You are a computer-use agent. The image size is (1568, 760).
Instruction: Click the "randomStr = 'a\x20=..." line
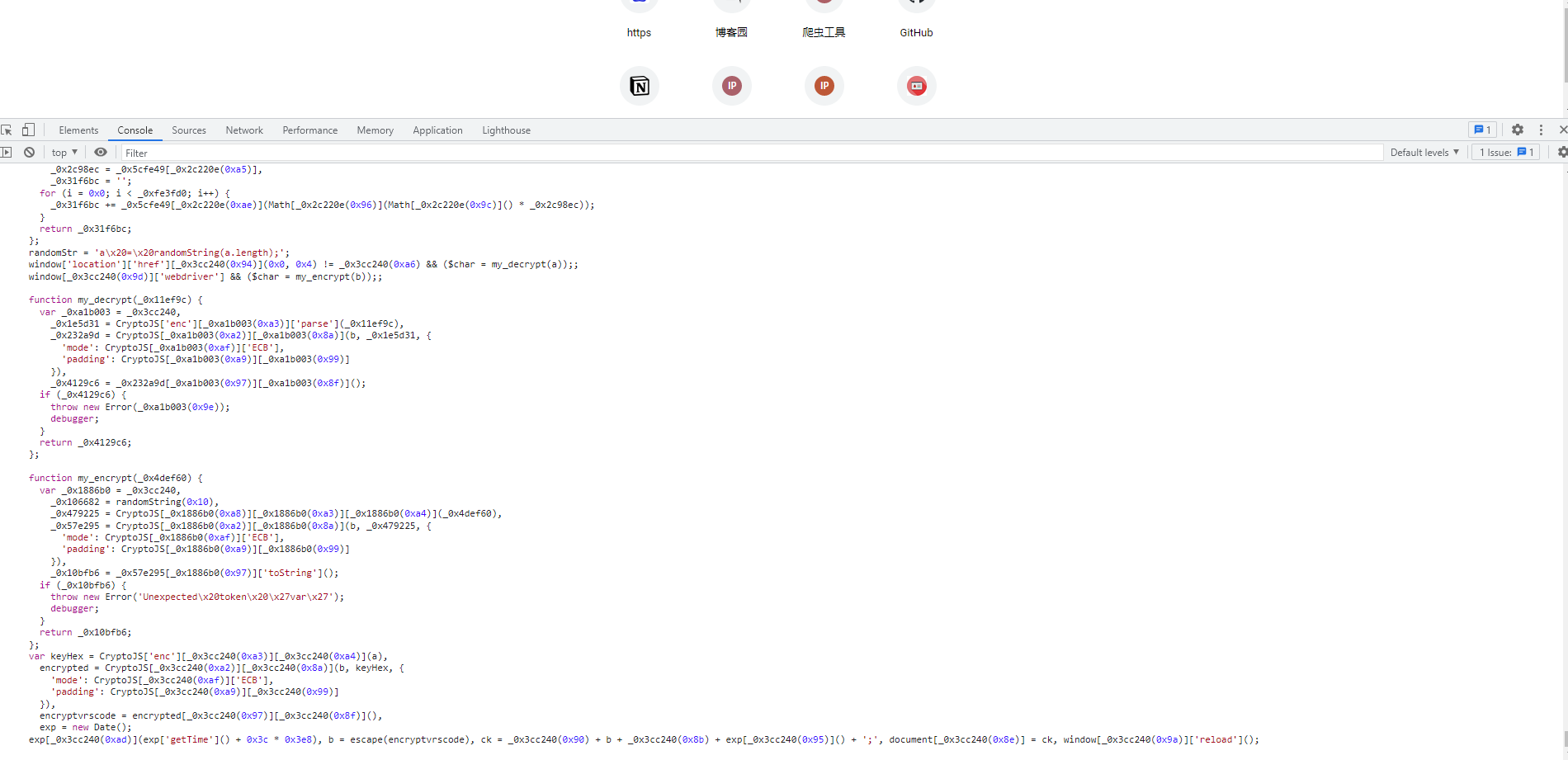tap(159, 253)
